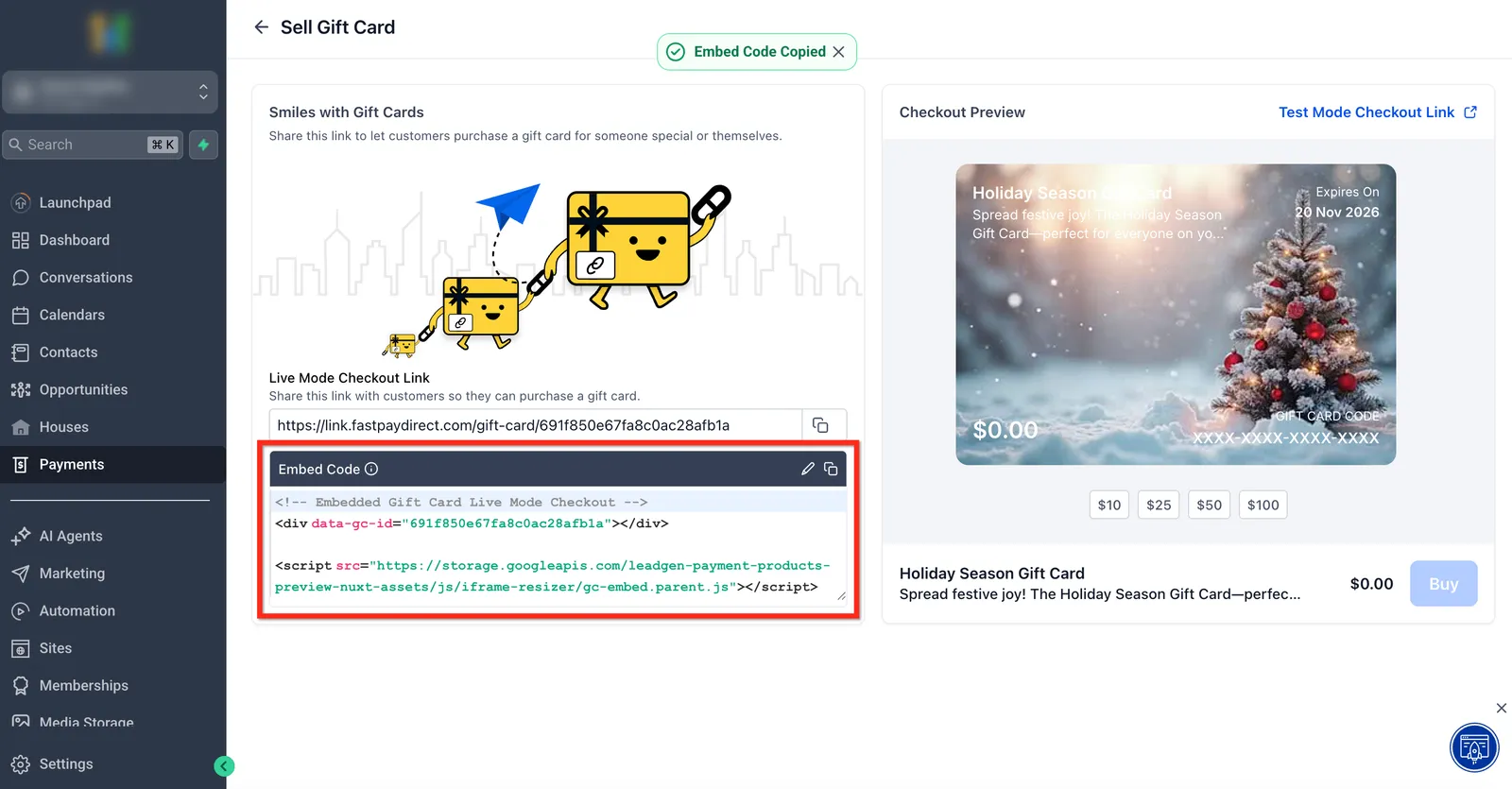Select the $10 amount option
This screenshot has height=789, width=1512.
[x=1109, y=505]
